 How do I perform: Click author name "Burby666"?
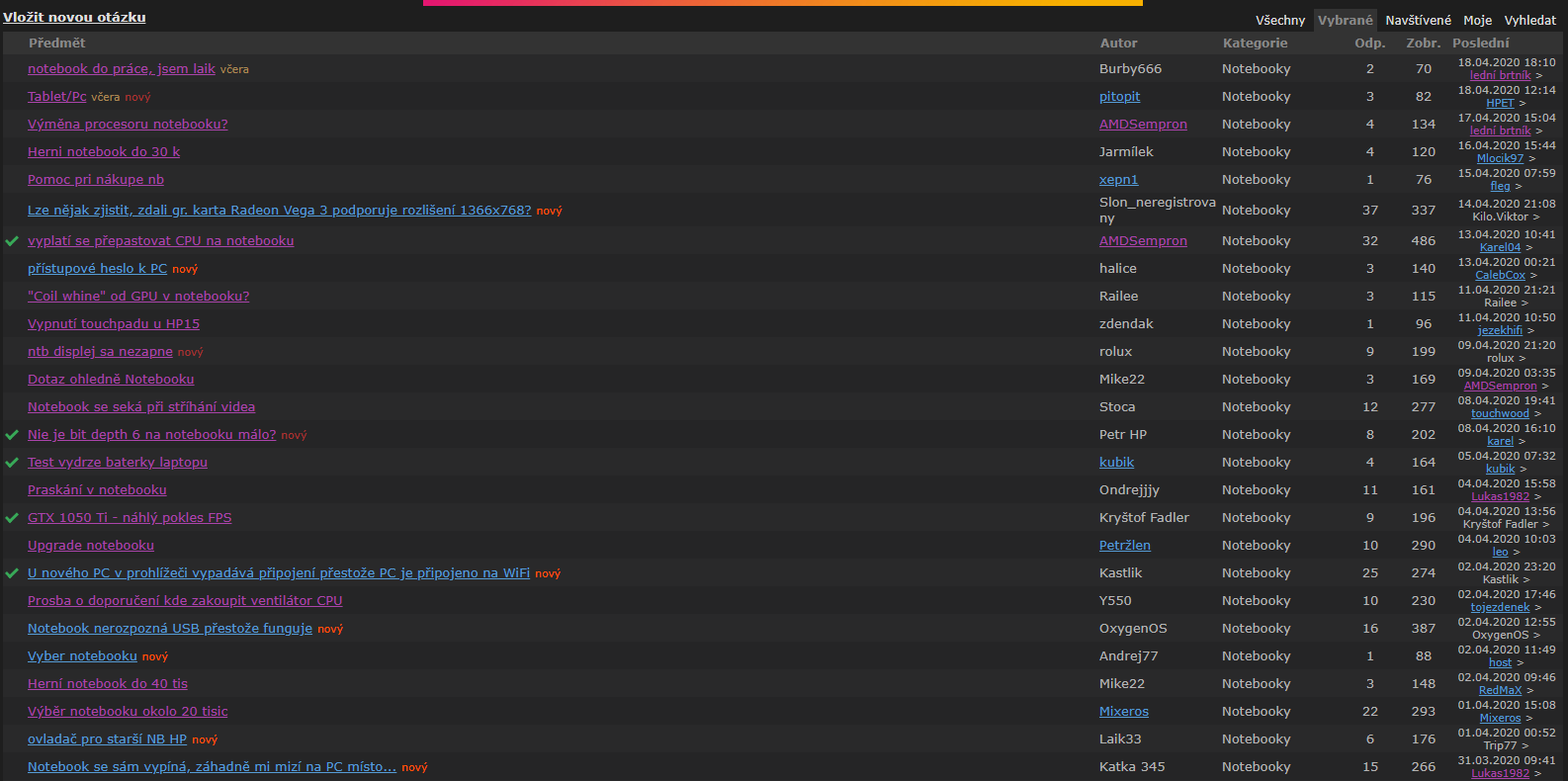[x=1130, y=69]
